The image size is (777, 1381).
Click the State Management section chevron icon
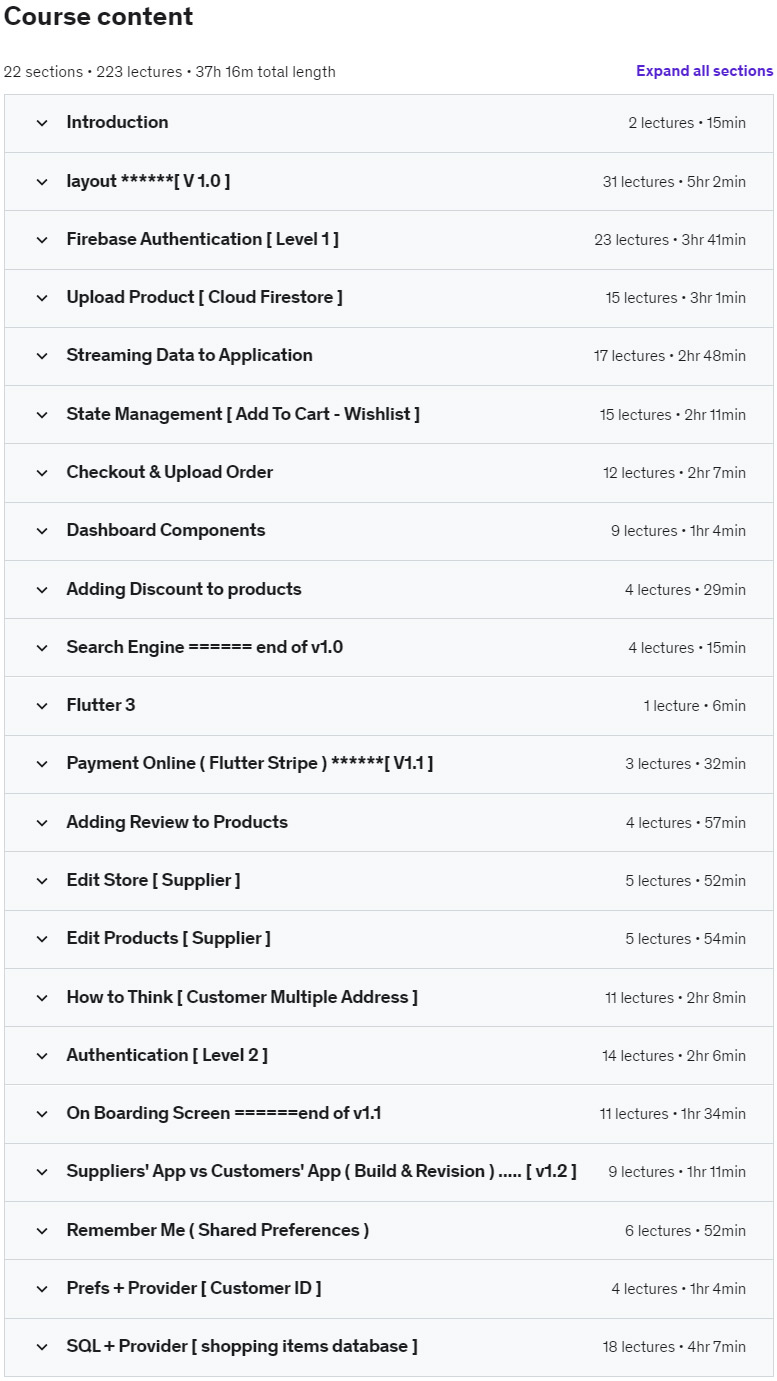click(42, 415)
